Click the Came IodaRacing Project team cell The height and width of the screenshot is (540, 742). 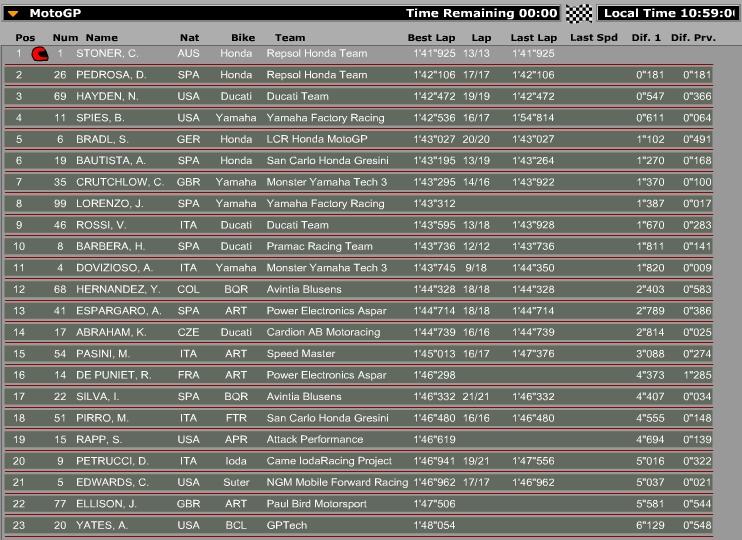(x=329, y=461)
